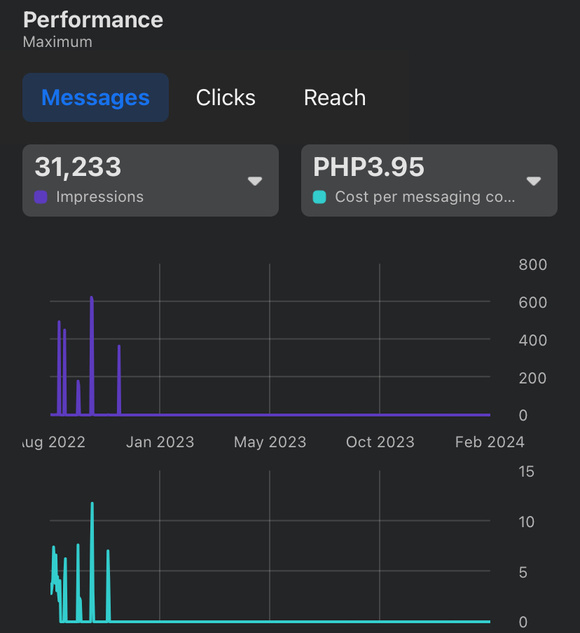This screenshot has height=633, width=580.
Task: Click the 800 value on impressions axis
Action: pos(533,265)
